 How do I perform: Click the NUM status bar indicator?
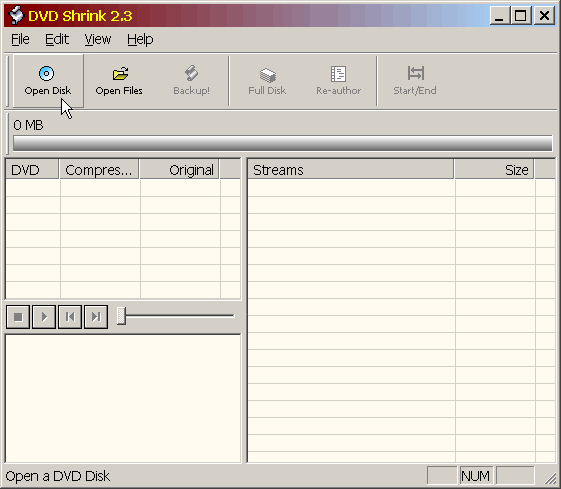coord(476,476)
